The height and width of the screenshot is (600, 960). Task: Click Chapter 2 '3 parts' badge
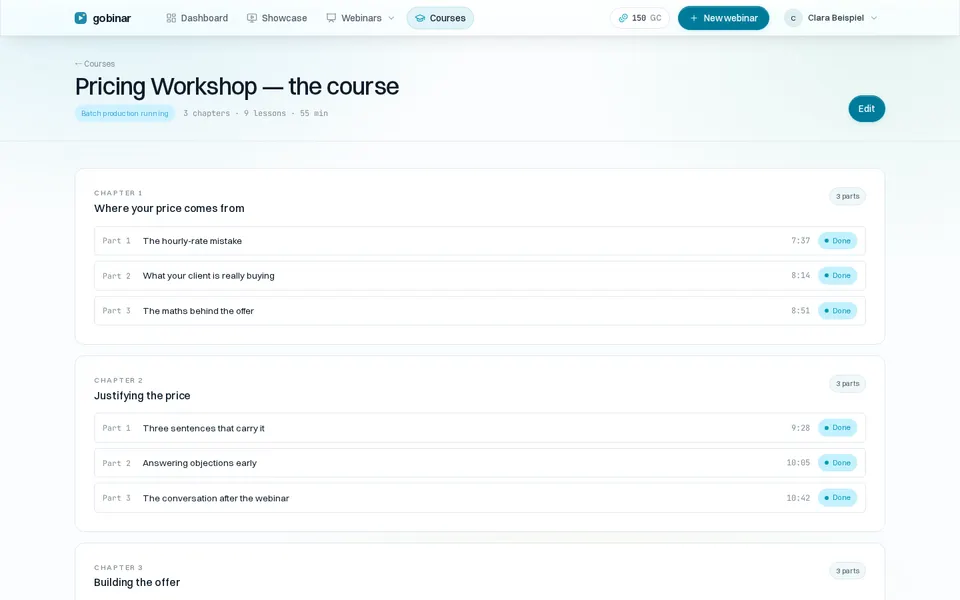click(x=847, y=384)
